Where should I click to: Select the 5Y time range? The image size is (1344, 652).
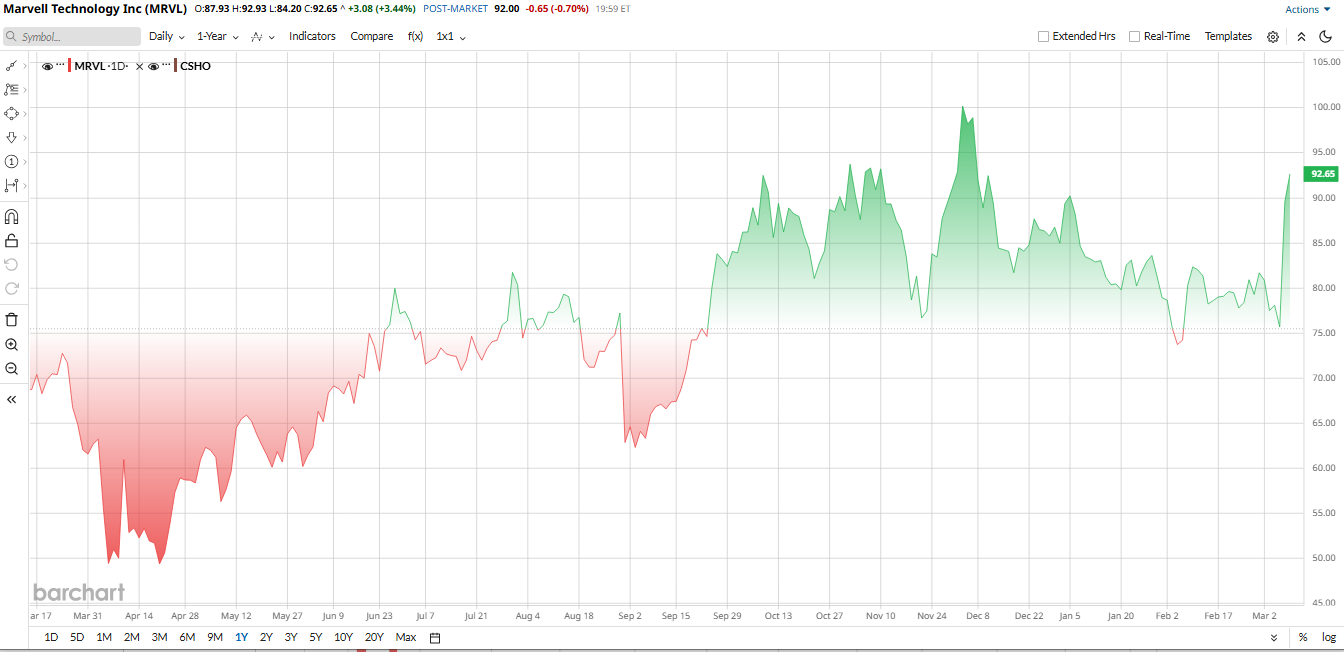[315, 637]
